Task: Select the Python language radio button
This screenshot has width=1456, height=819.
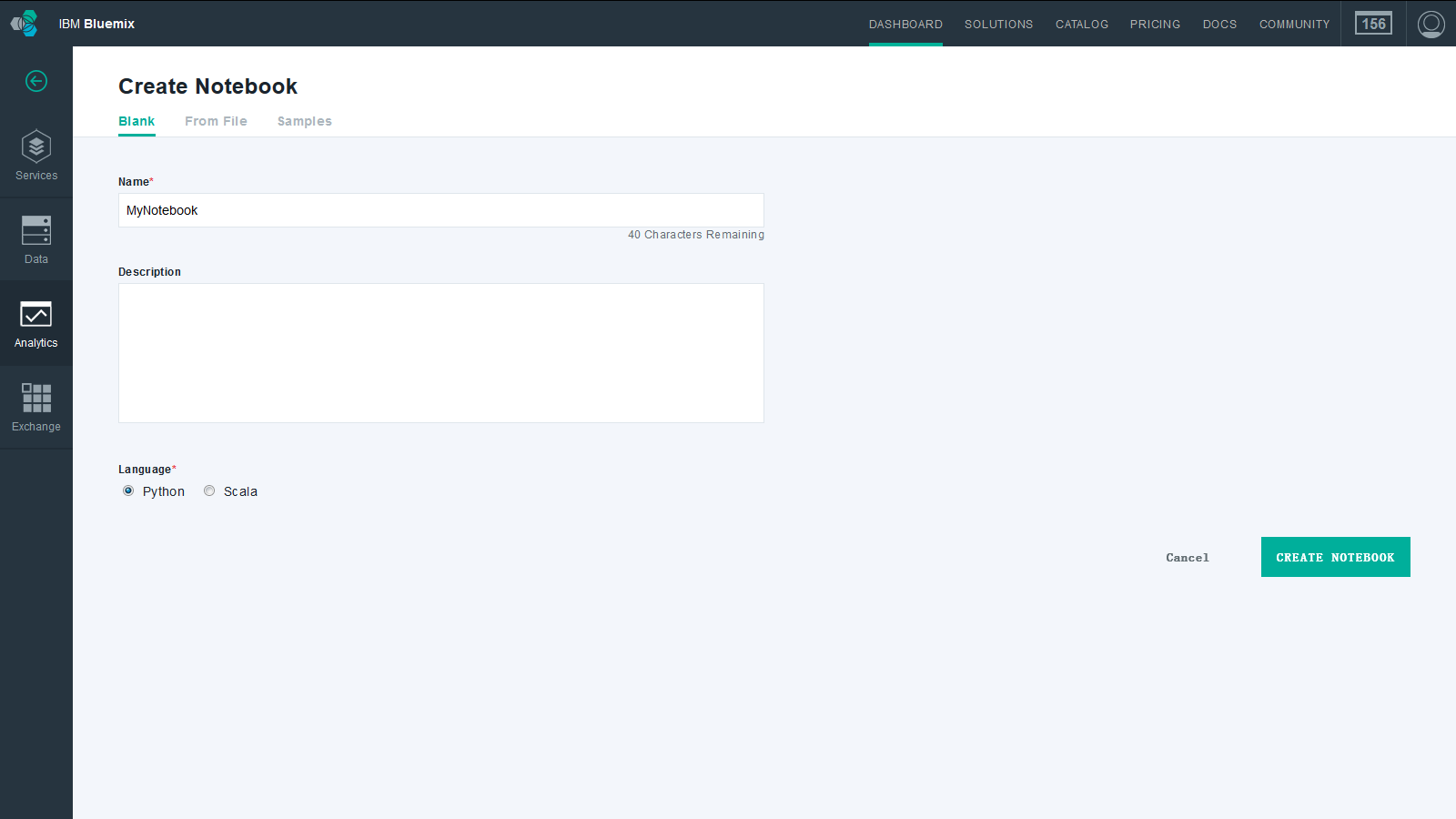Action: (x=128, y=490)
